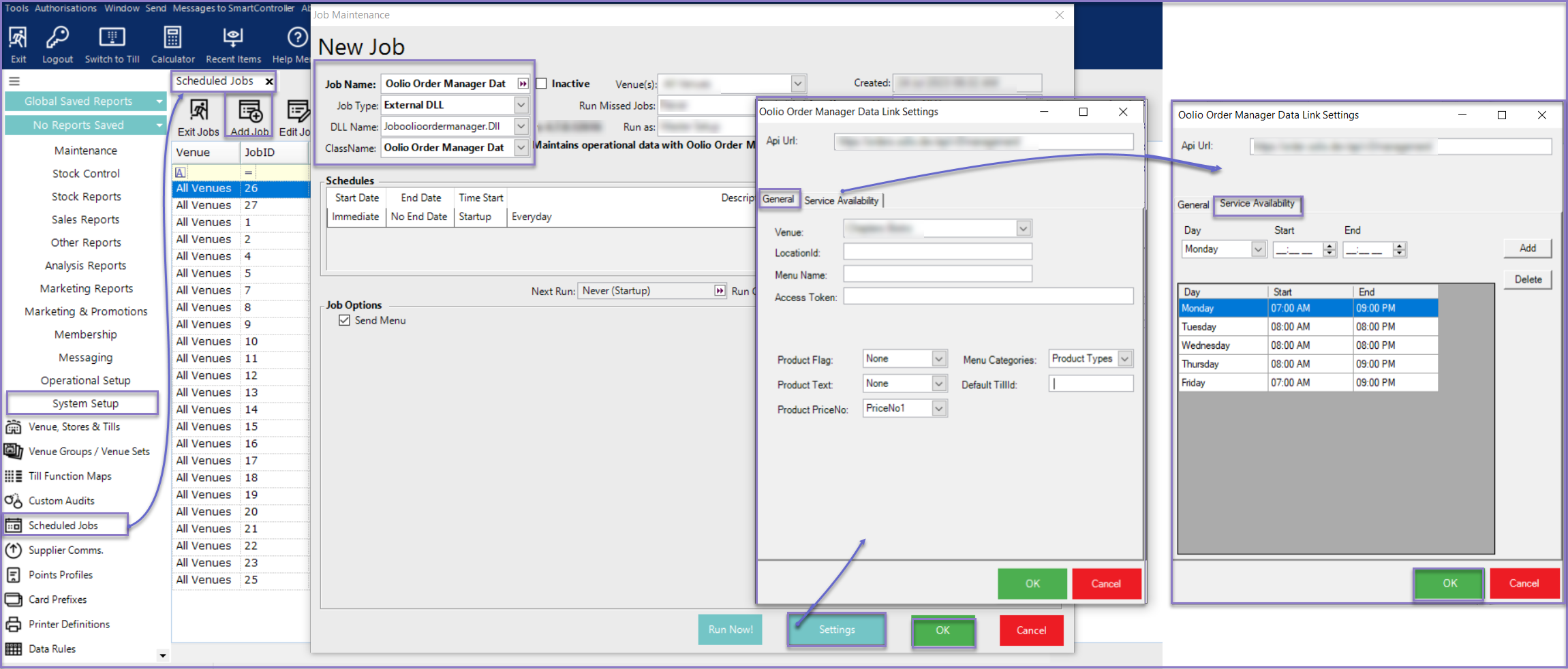The height and width of the screenshot is (669, 1568).
Task: Click the Logout key icon
Action: [x=57, y=37]
